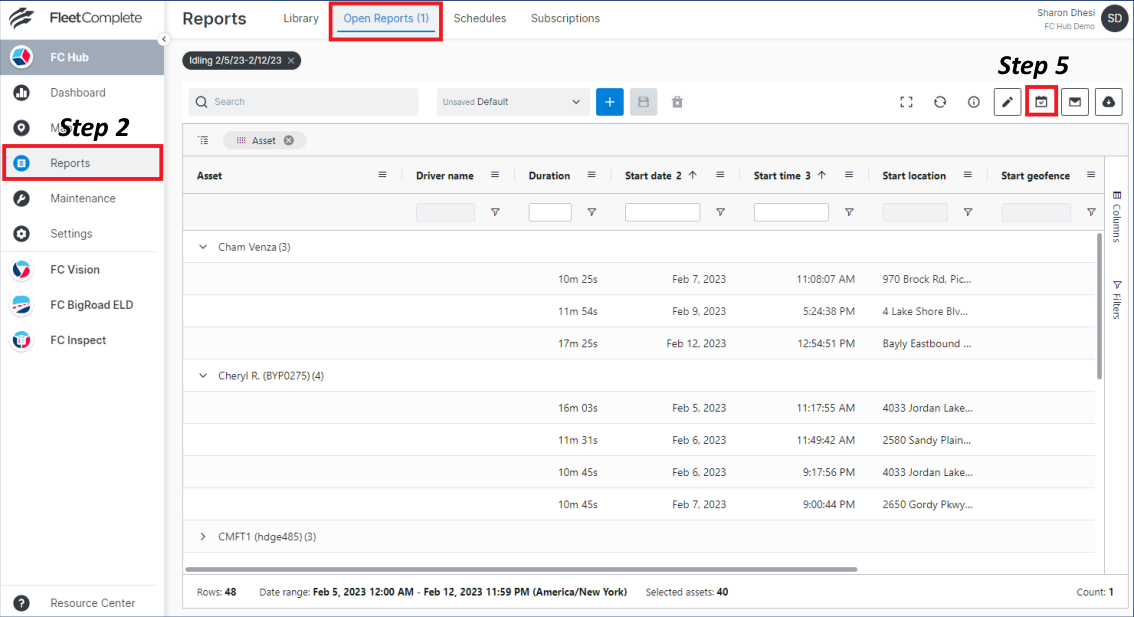The image size is (1134, 617).
Task: Expand the CMFT1 (hdge485) group
Action: 204,537
